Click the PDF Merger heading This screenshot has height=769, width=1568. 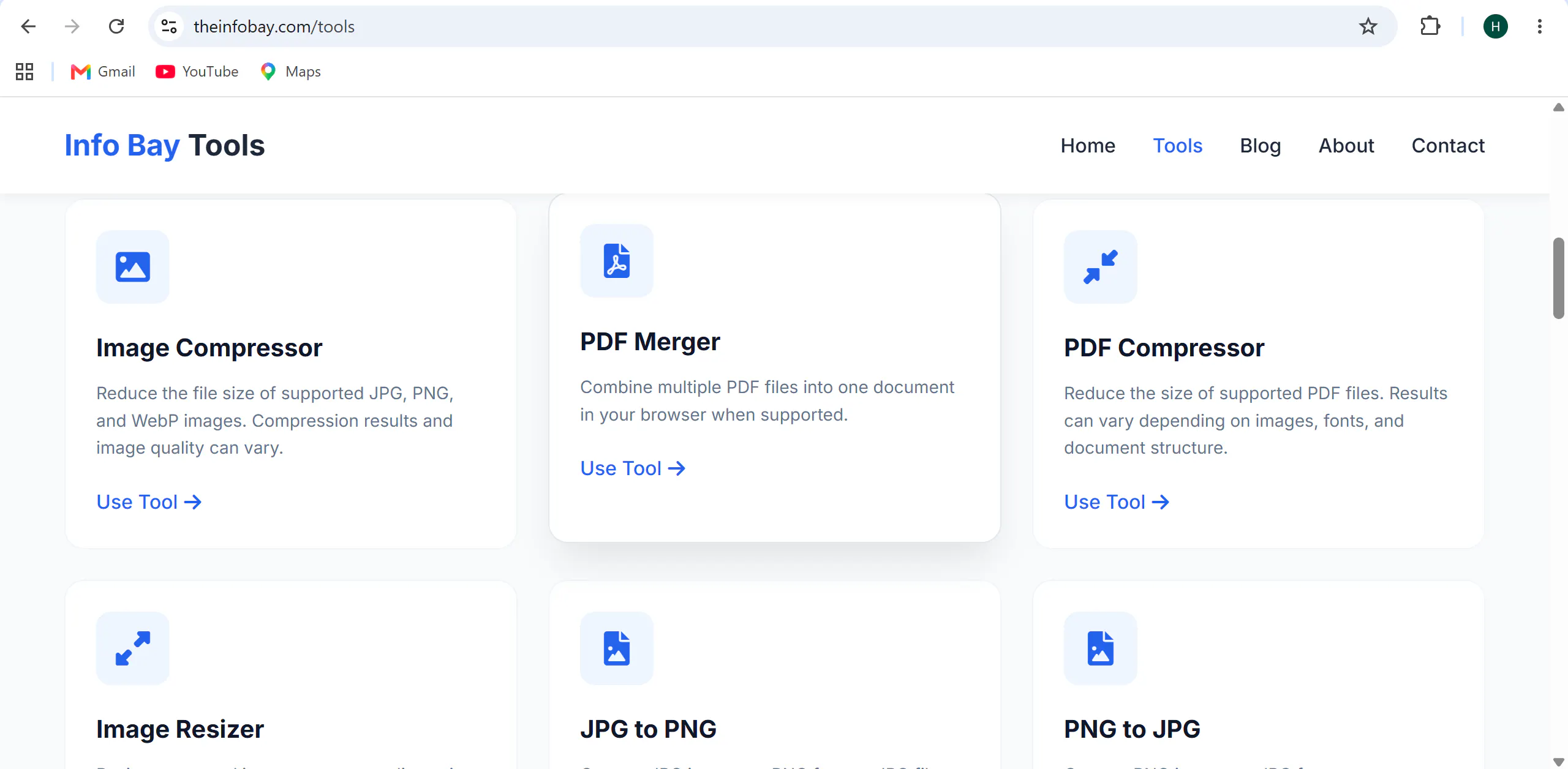(x=650, y=342)
